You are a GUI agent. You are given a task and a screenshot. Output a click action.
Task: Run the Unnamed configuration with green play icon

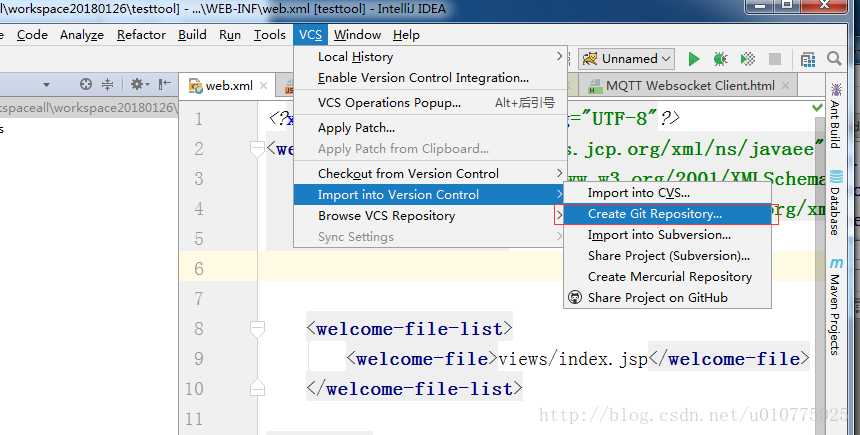pos(694,59)
